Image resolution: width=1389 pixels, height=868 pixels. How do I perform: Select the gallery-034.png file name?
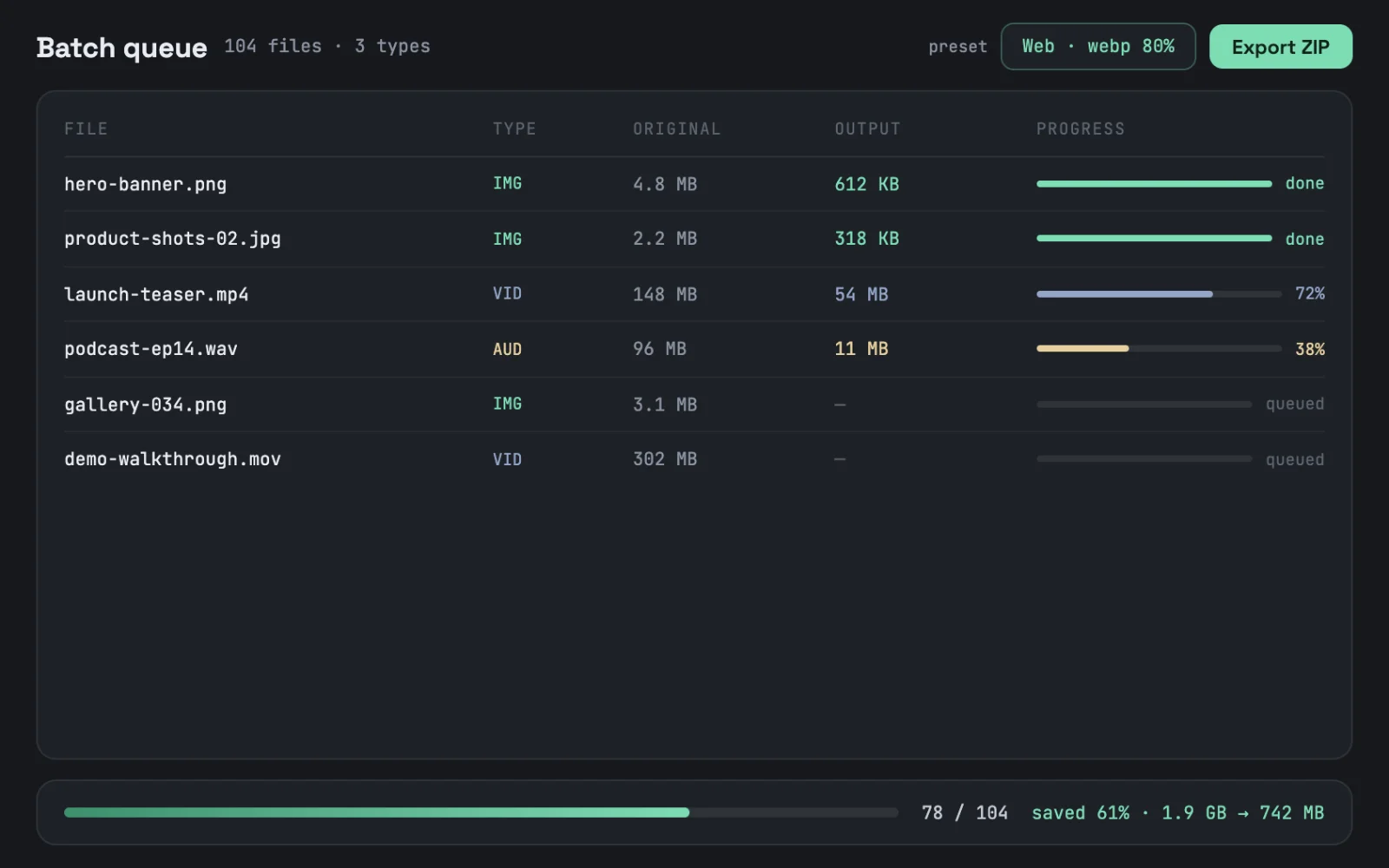pyautogui.click(x=145, y=404)
